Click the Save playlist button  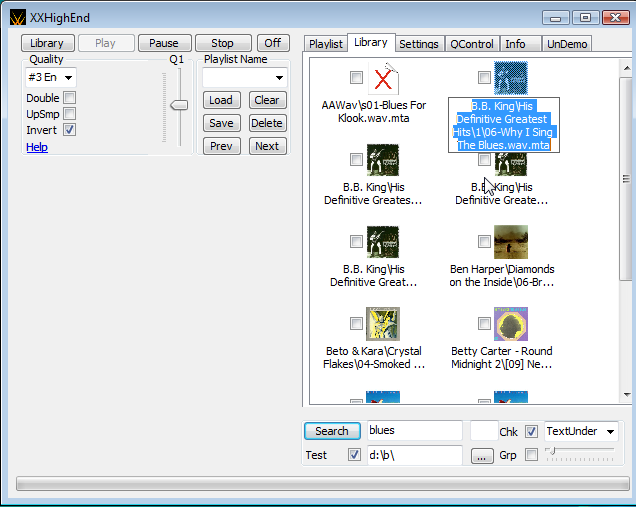221,123
